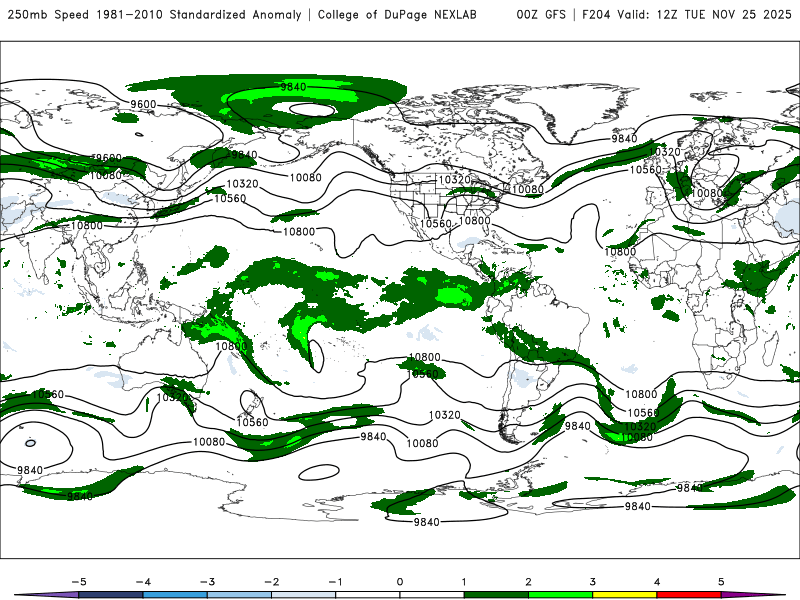This screenshot has width=800, height=600.
Task: Click the '250mb Speed 1981-2010 Standardized Anomaly' title text
Action: (155, 14)
